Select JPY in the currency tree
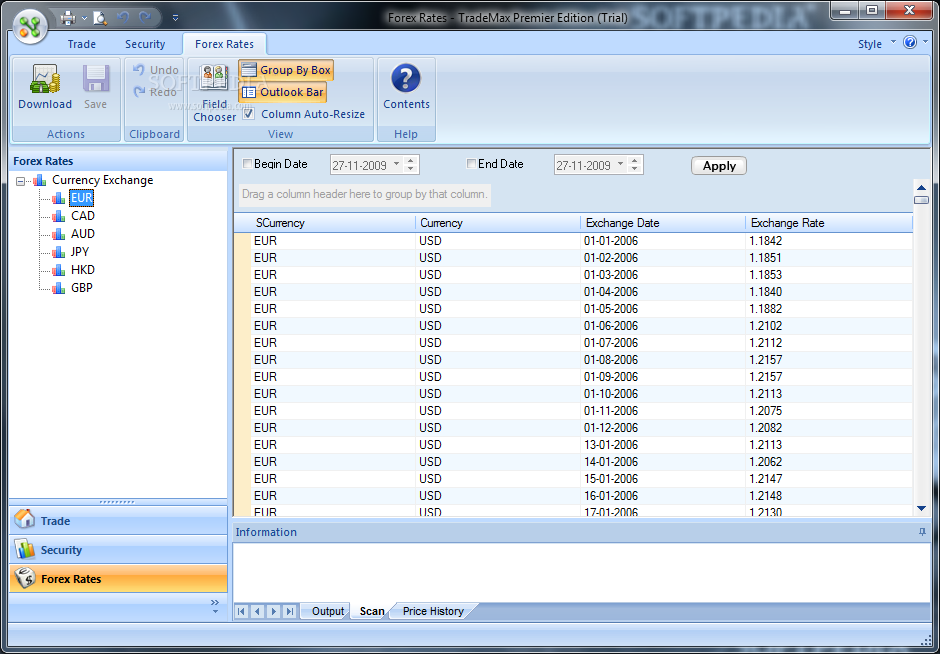Image resolution: width=940 pixels, height=654 pixels. coord(80,252)
